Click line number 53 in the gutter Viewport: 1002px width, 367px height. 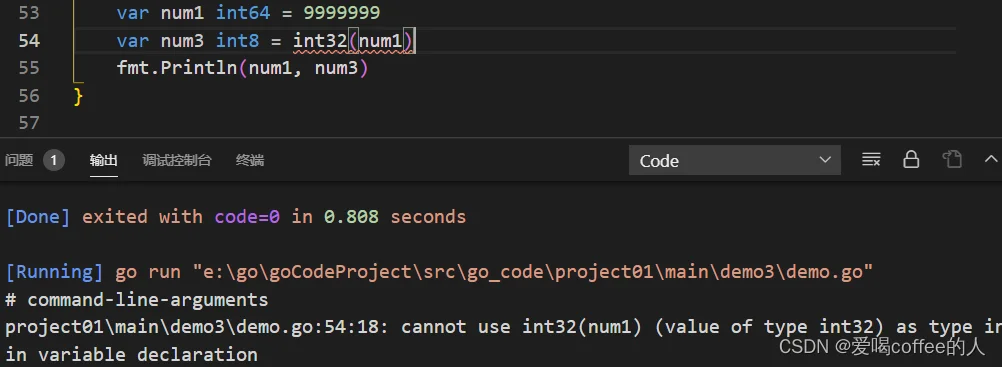(x=29, y=13)
